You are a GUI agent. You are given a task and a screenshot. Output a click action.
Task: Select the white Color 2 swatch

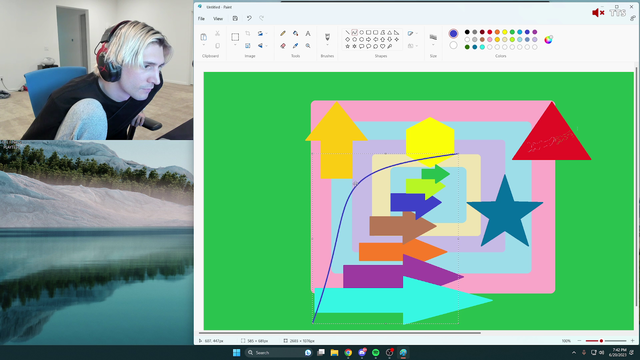453,45
